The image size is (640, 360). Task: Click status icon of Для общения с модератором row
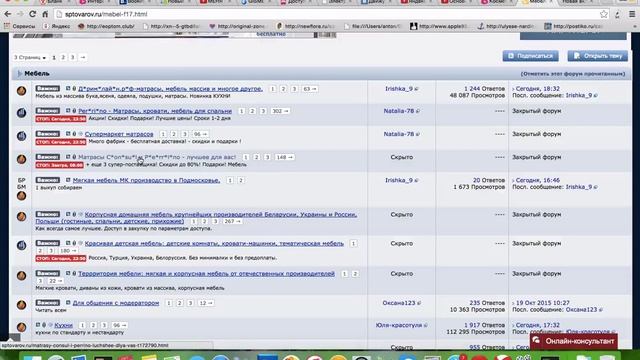pyautogui.click(x=22, y=305)
